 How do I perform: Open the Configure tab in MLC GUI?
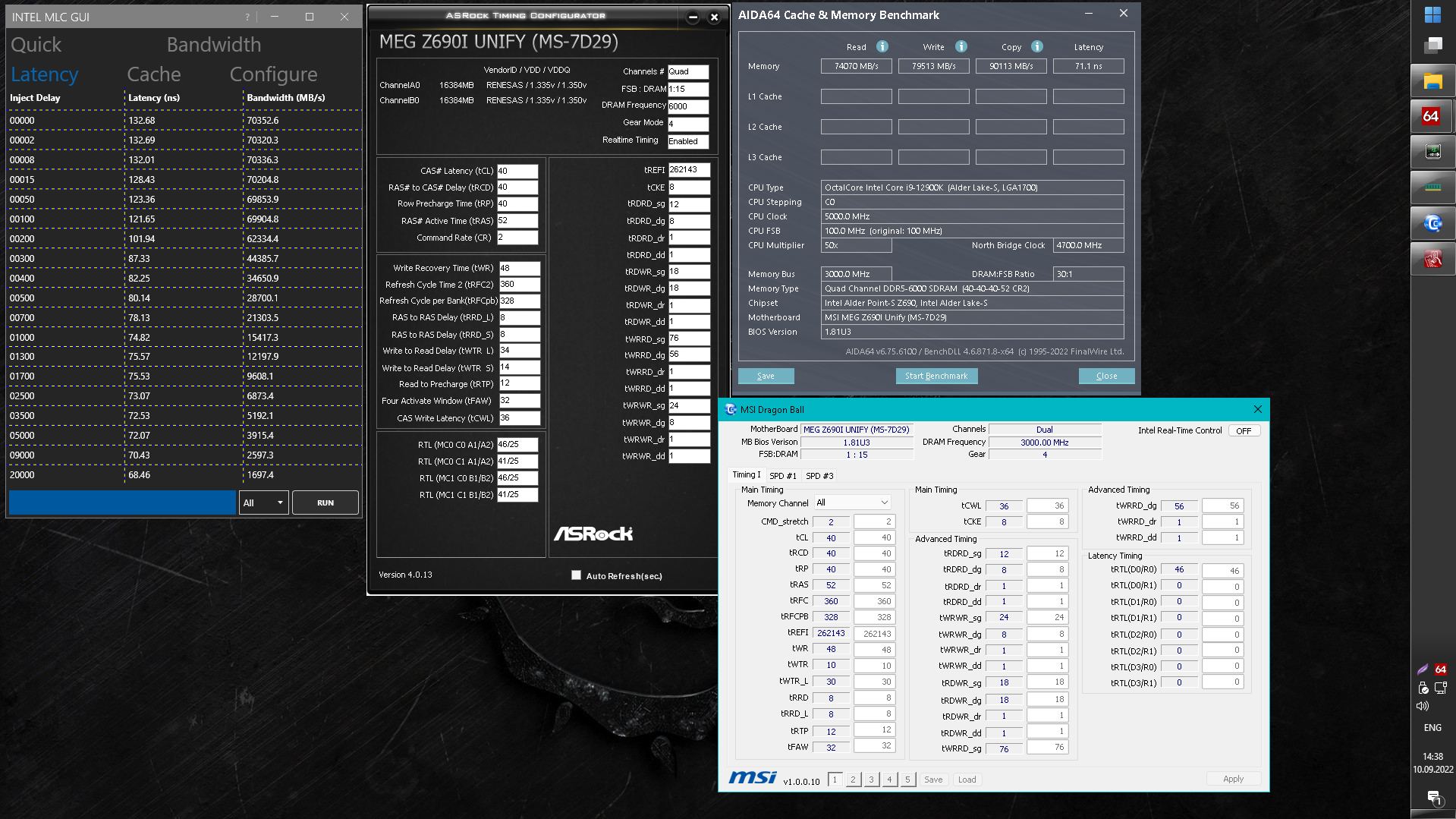pos(273,74)
